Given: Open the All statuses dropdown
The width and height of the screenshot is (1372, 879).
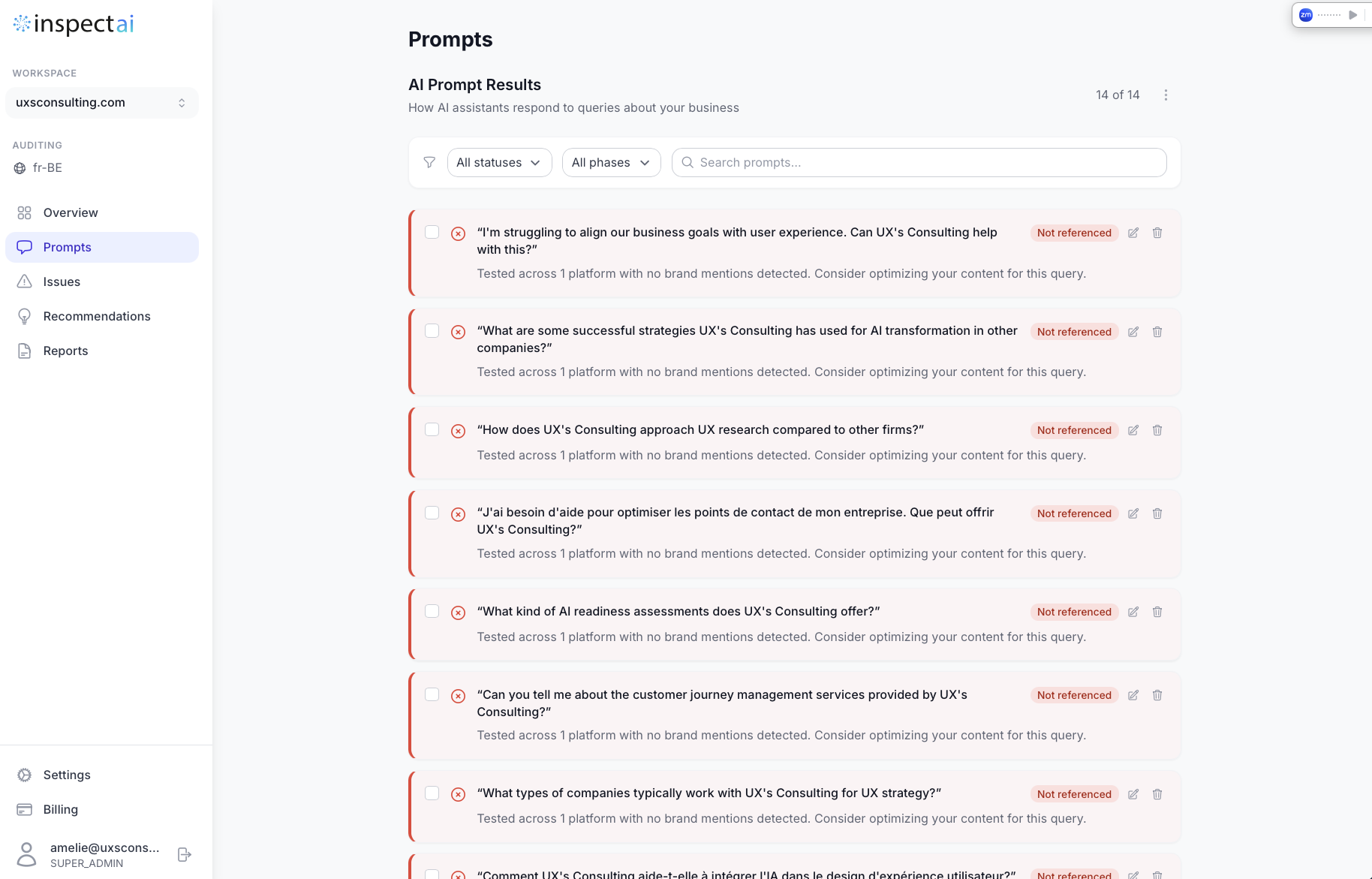Looking at the screenshot, I should (499, 162).
